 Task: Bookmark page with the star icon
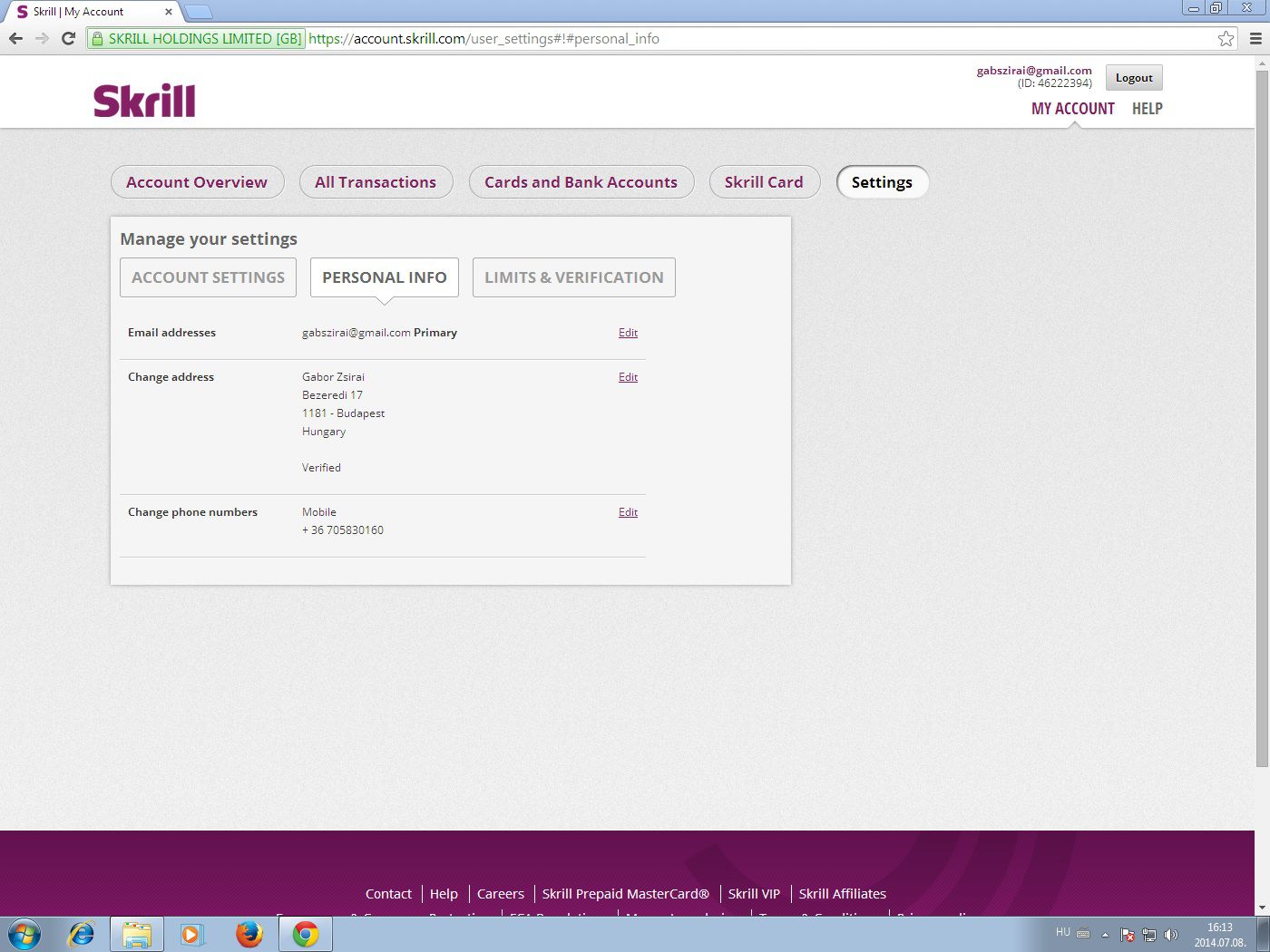pyautogui.click(x=1226, y=38)
